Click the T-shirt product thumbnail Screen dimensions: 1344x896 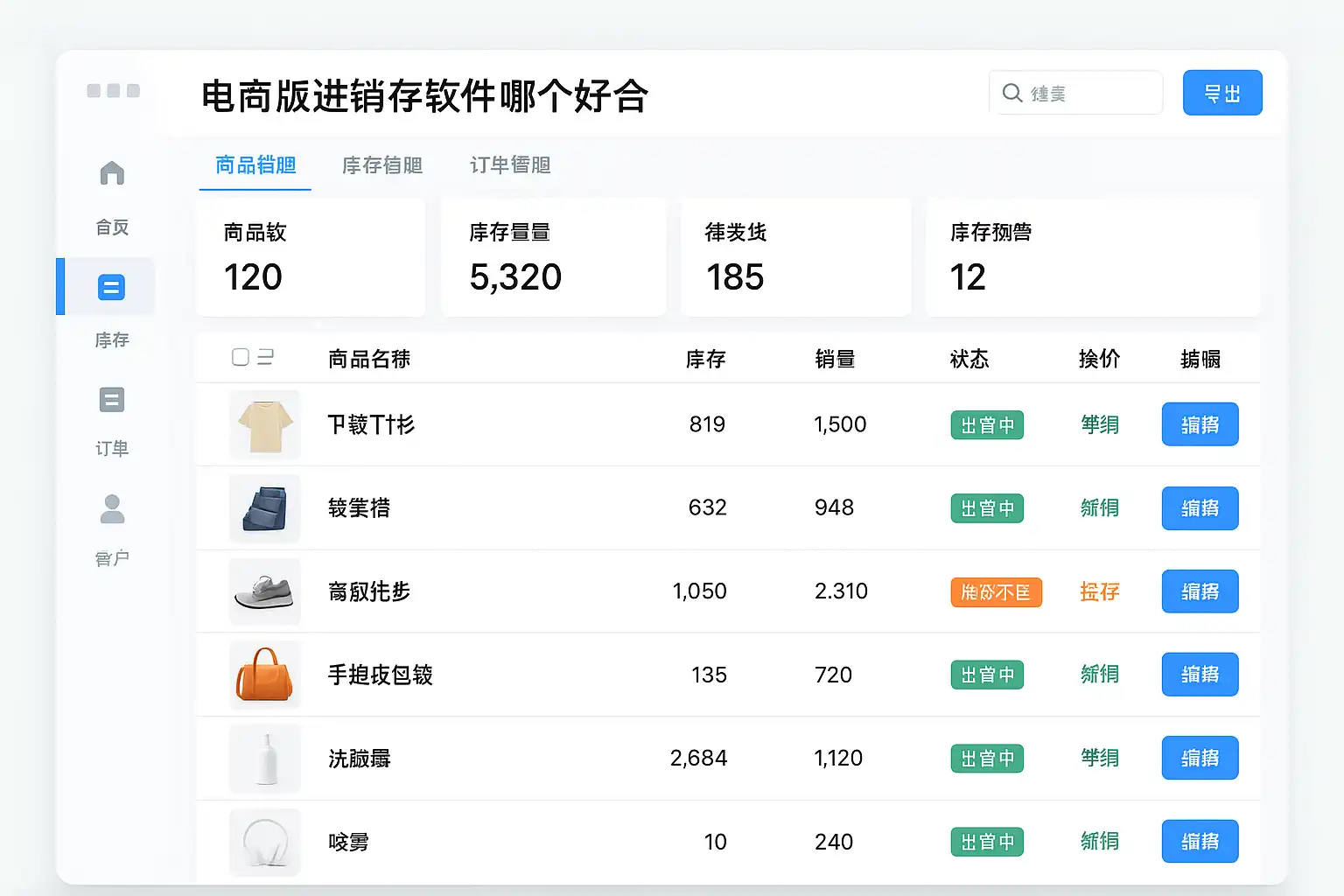[x=265, y=425]
